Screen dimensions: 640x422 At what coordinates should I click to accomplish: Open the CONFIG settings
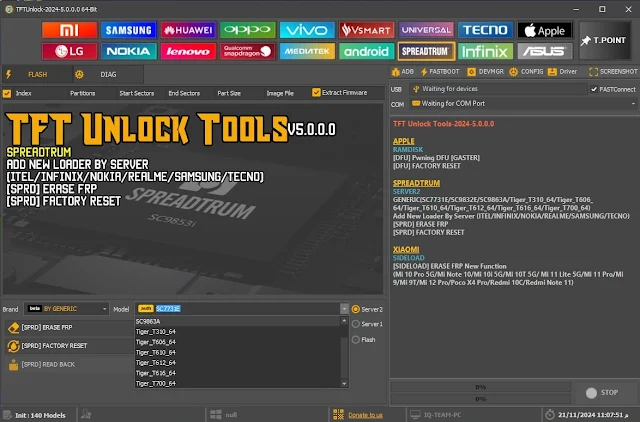527,72
